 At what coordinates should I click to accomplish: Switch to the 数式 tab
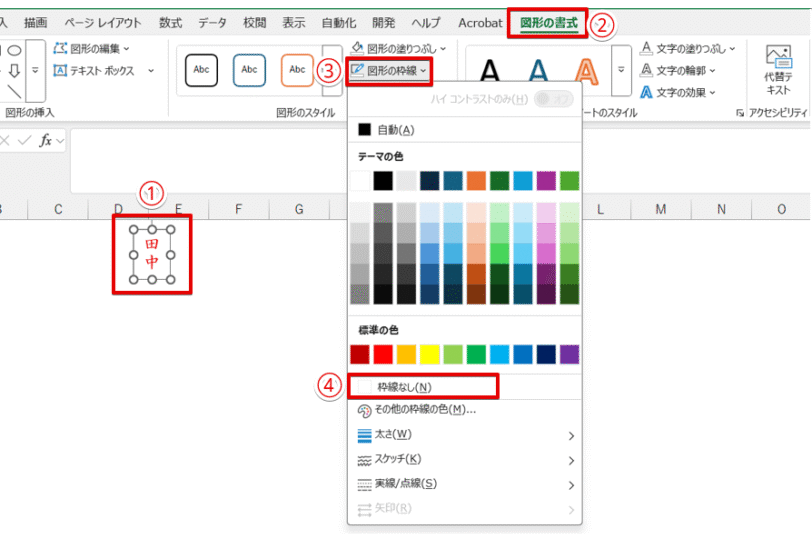(170, 23)
